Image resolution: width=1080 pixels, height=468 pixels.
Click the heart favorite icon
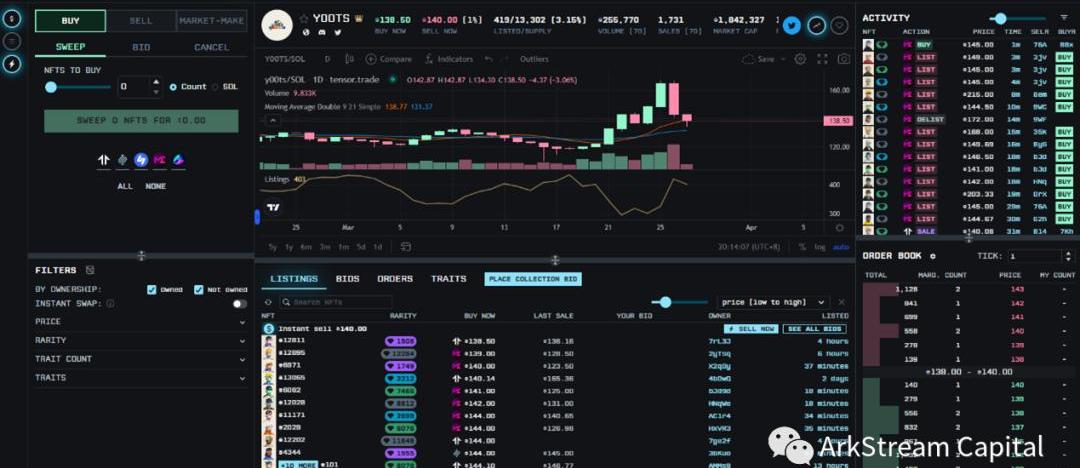pos(840,25)
